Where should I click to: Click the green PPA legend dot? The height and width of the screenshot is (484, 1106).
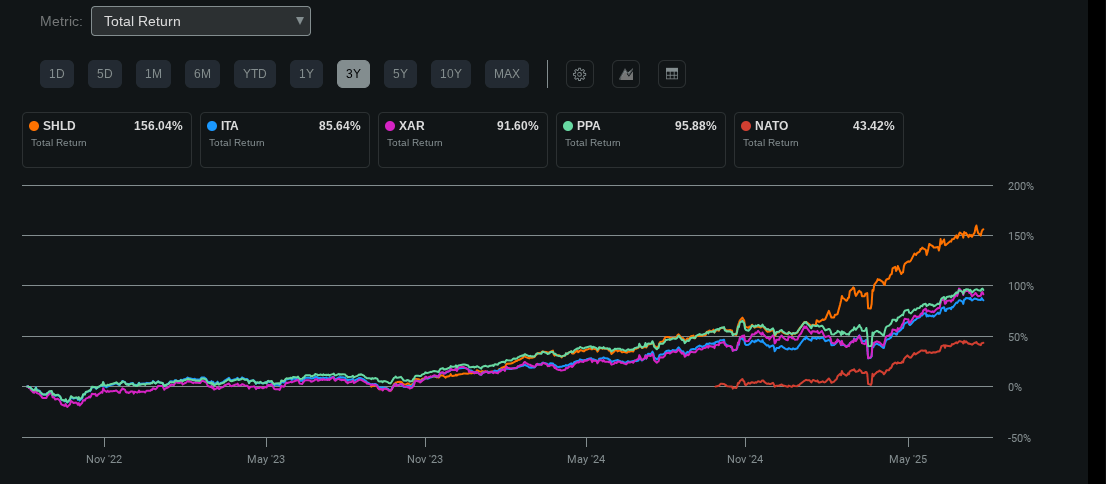coord(568,126)
